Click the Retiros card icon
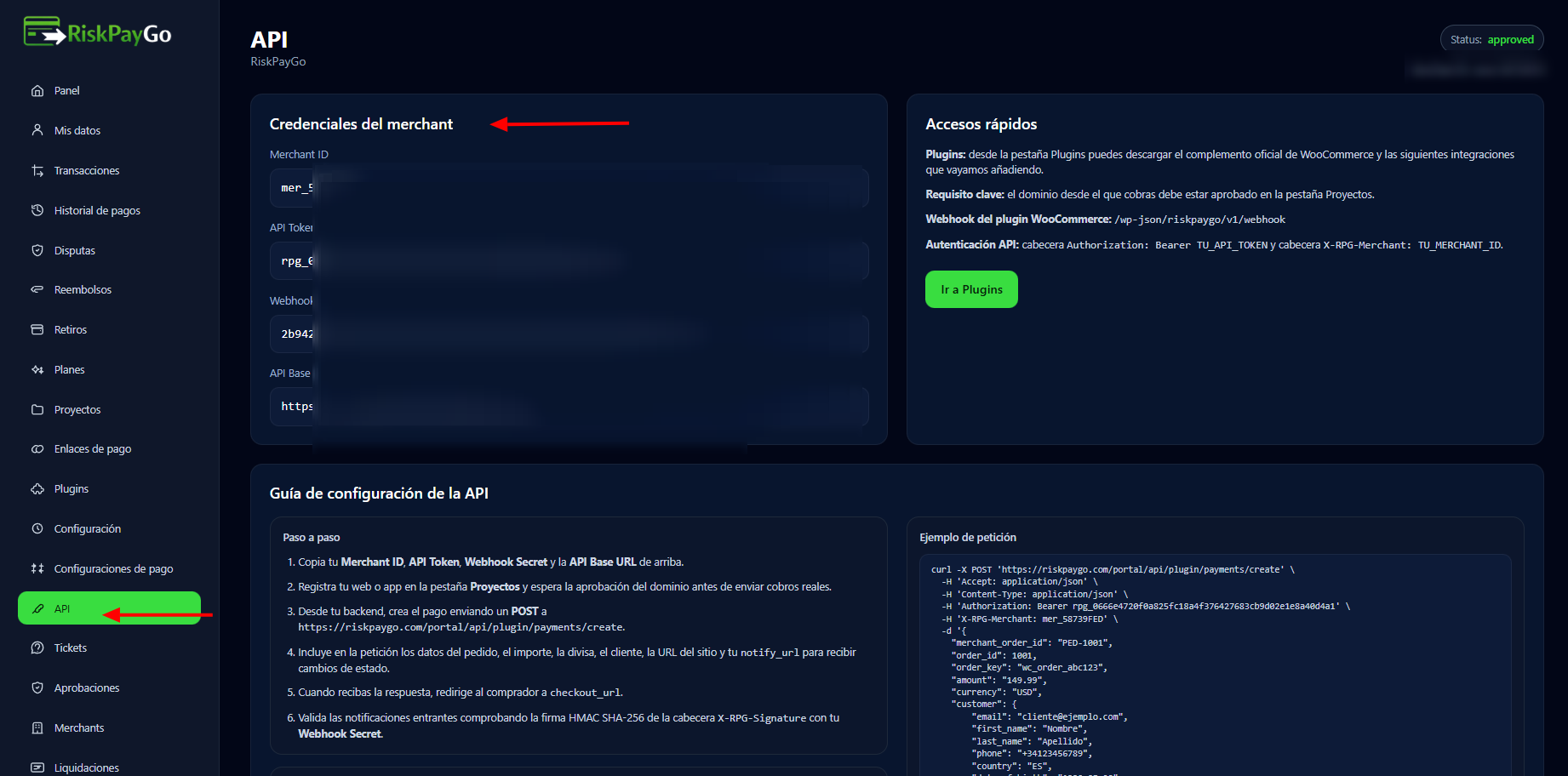The image size is (1568, 776). pos(37,330)
